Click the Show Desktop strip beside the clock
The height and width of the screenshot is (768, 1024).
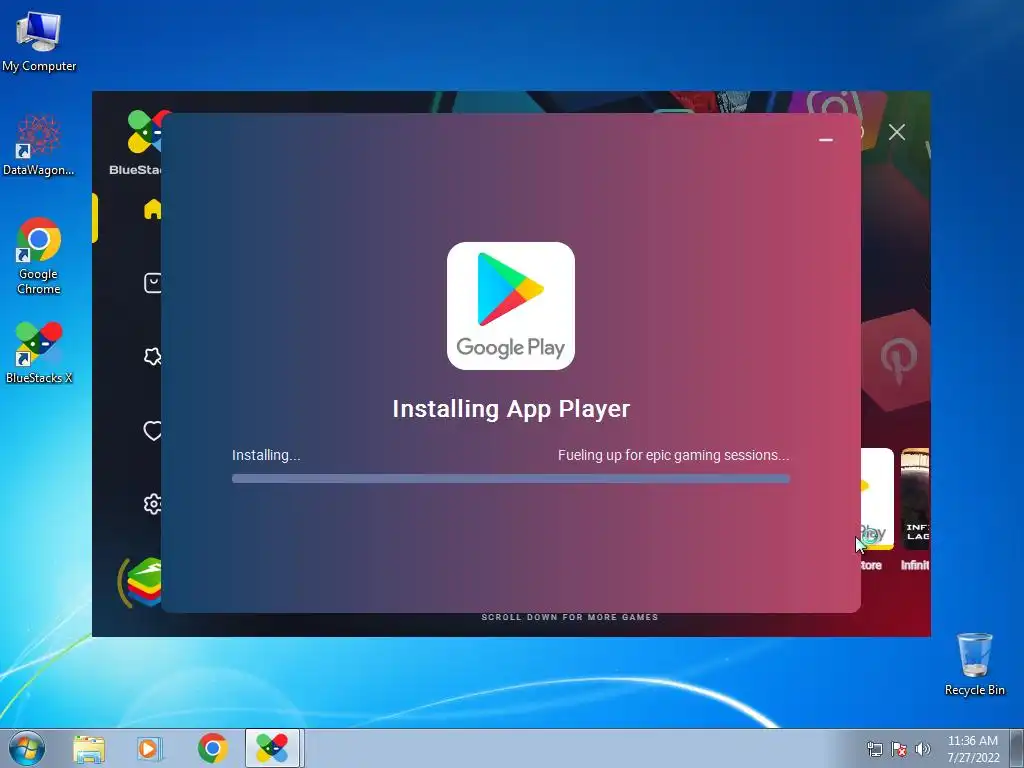1017,748
